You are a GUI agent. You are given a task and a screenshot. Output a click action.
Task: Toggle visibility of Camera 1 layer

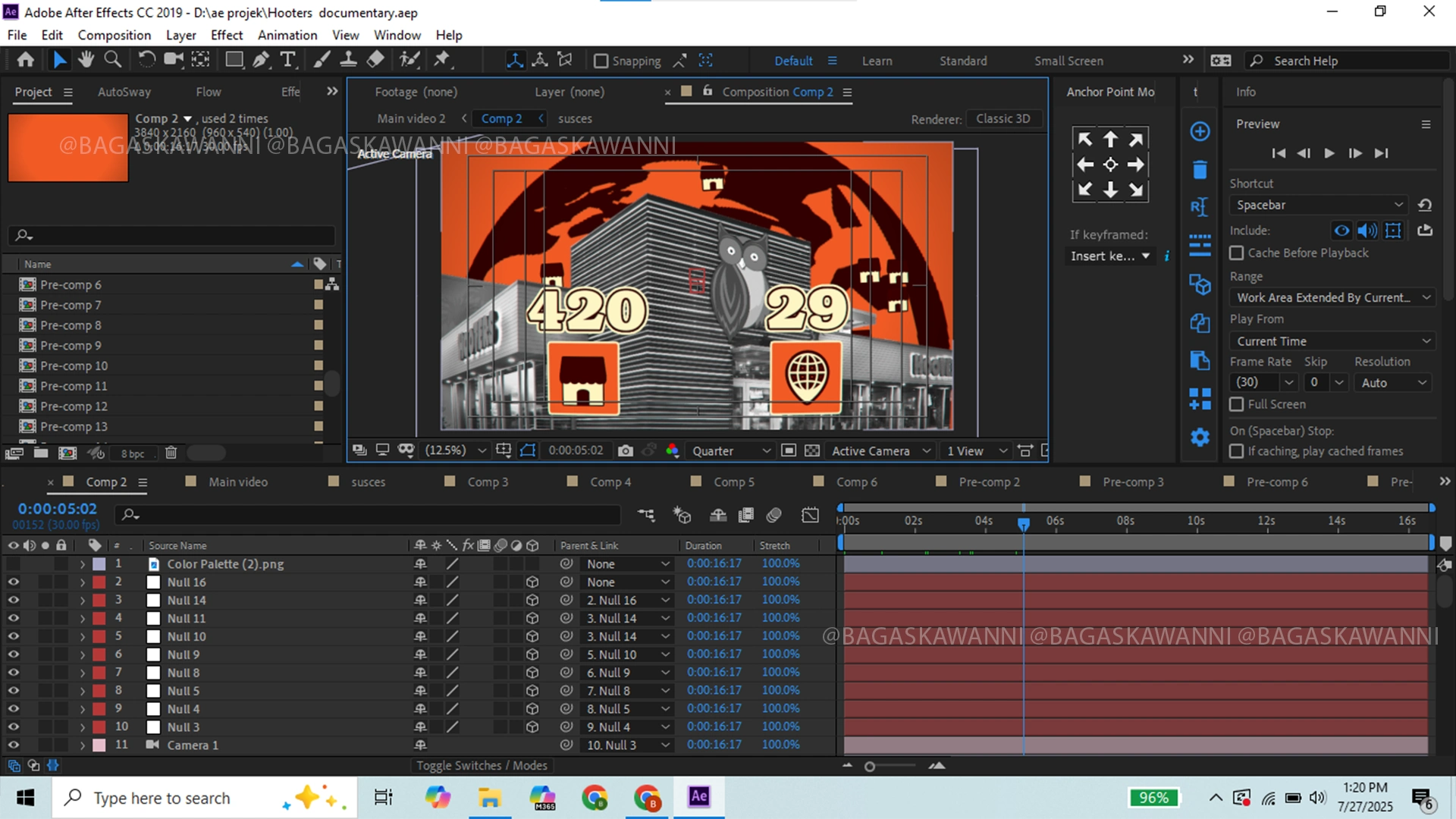pyautogui.click(x=14, y=745)
